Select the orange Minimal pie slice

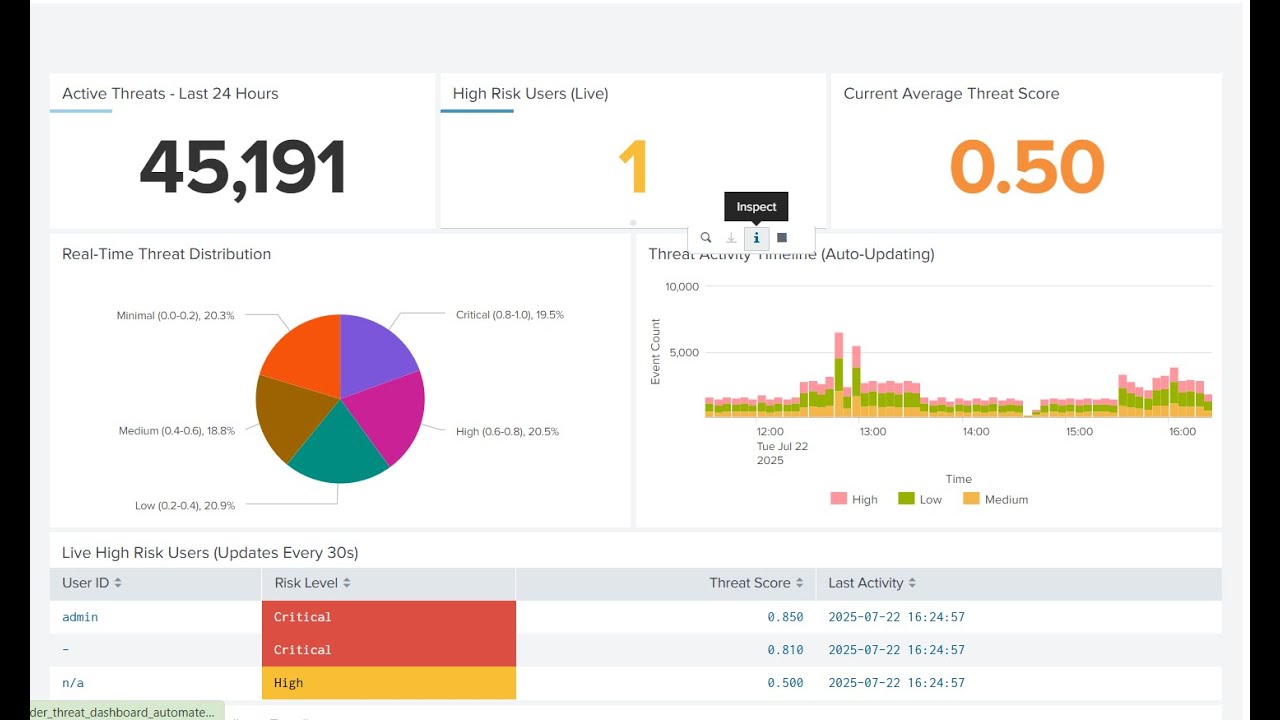click(x=305, y=353)
